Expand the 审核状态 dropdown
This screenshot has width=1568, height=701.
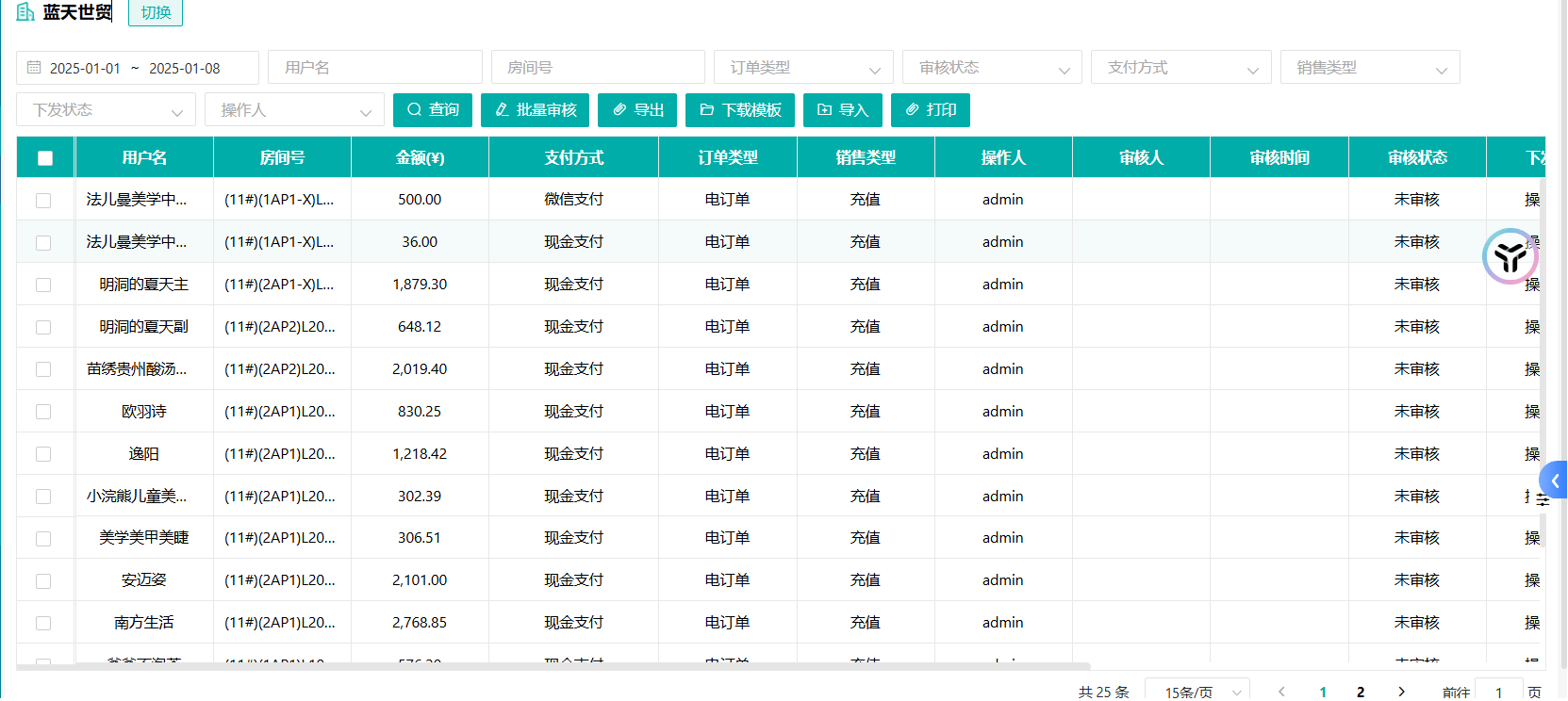(x=992, y=68)
